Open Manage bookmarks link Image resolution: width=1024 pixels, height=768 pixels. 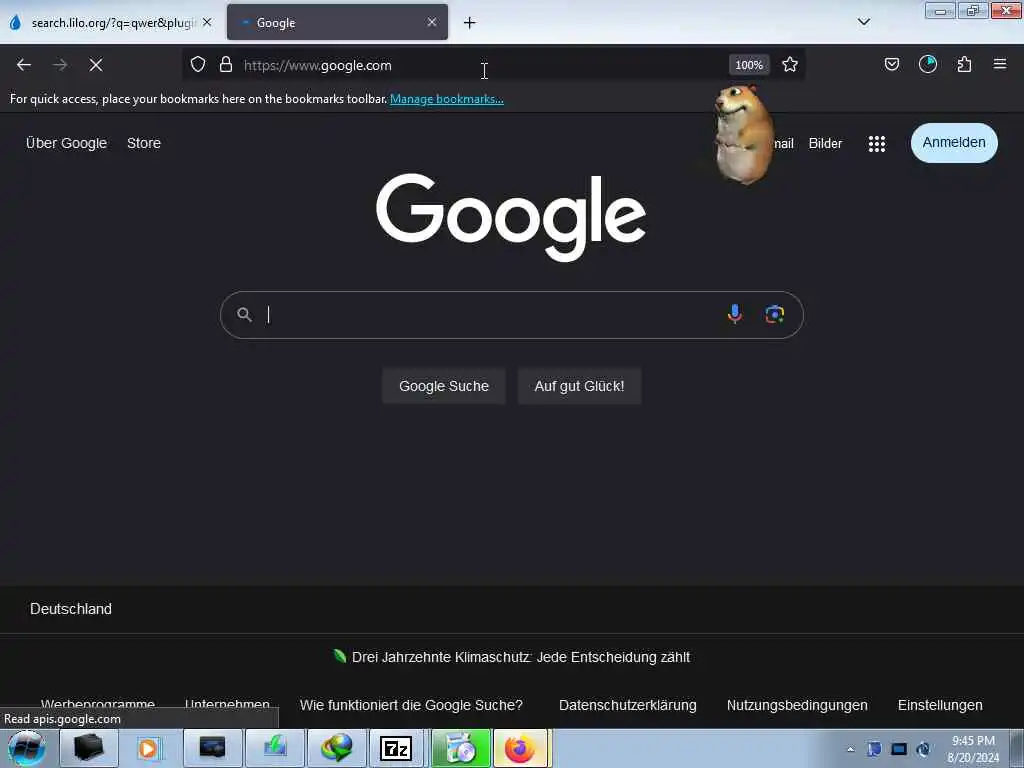pyautogui.click(x=447, y=99)
